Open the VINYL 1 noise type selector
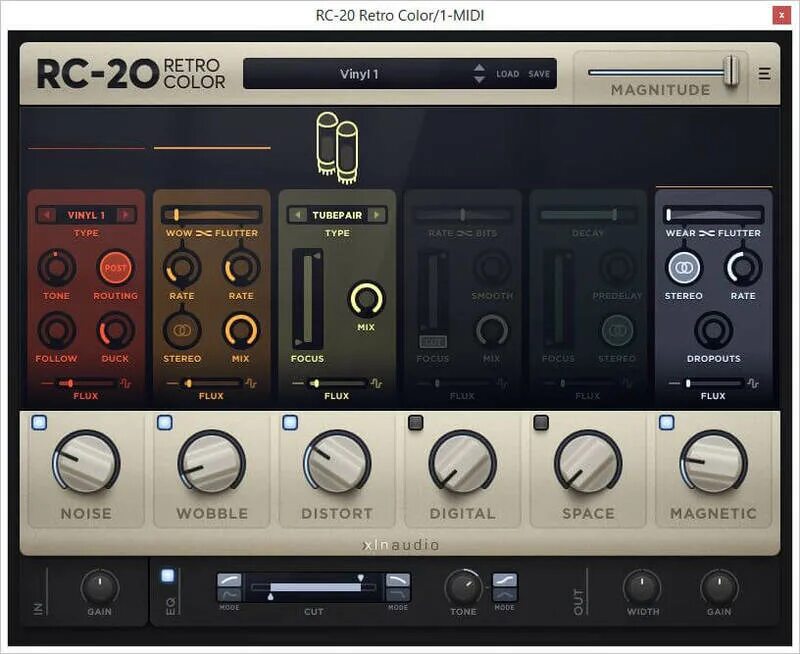Image resolution: width=800 pixels, height=654 pixels. 86,215
